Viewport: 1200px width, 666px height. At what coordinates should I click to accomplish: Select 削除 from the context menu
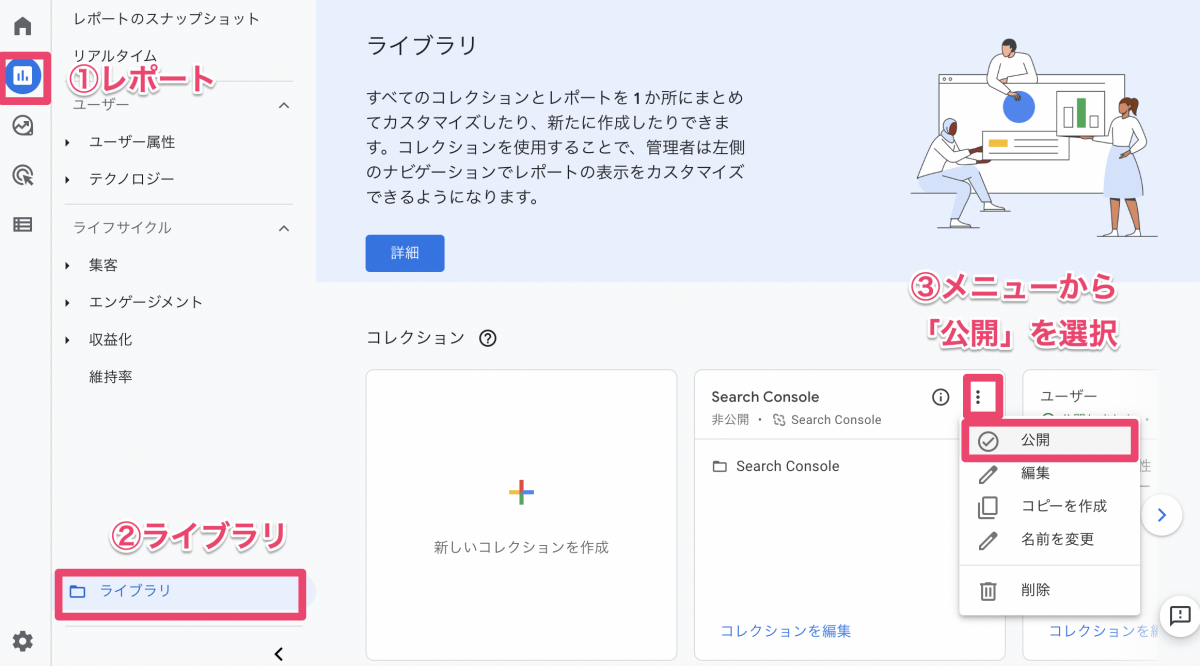tap(1035, 590)
